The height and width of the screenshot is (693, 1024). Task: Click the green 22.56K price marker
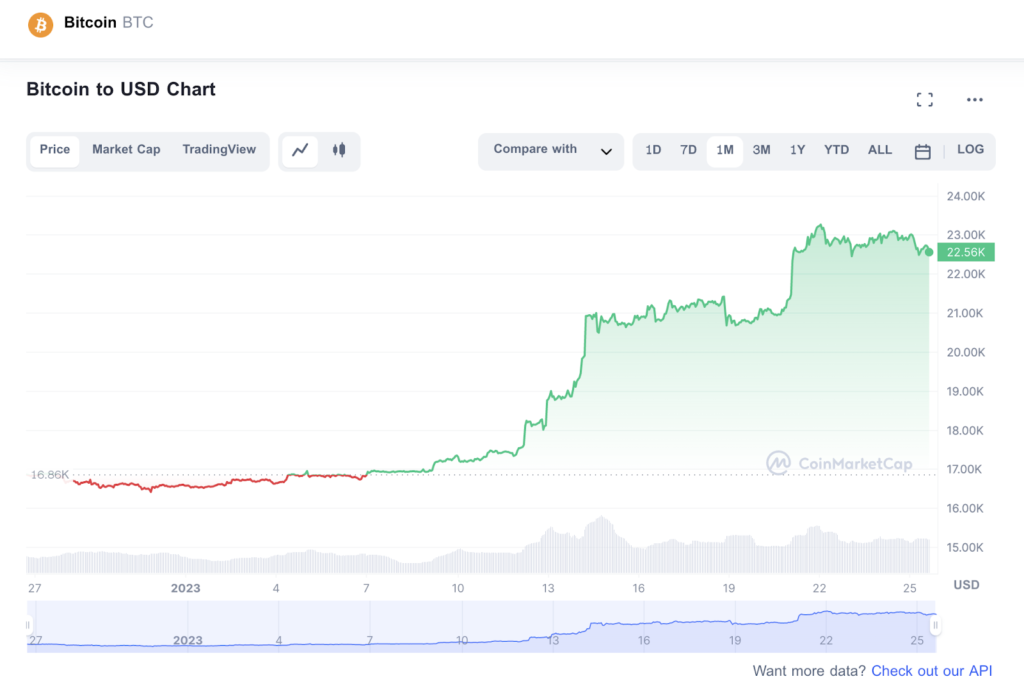click(965, 252)
